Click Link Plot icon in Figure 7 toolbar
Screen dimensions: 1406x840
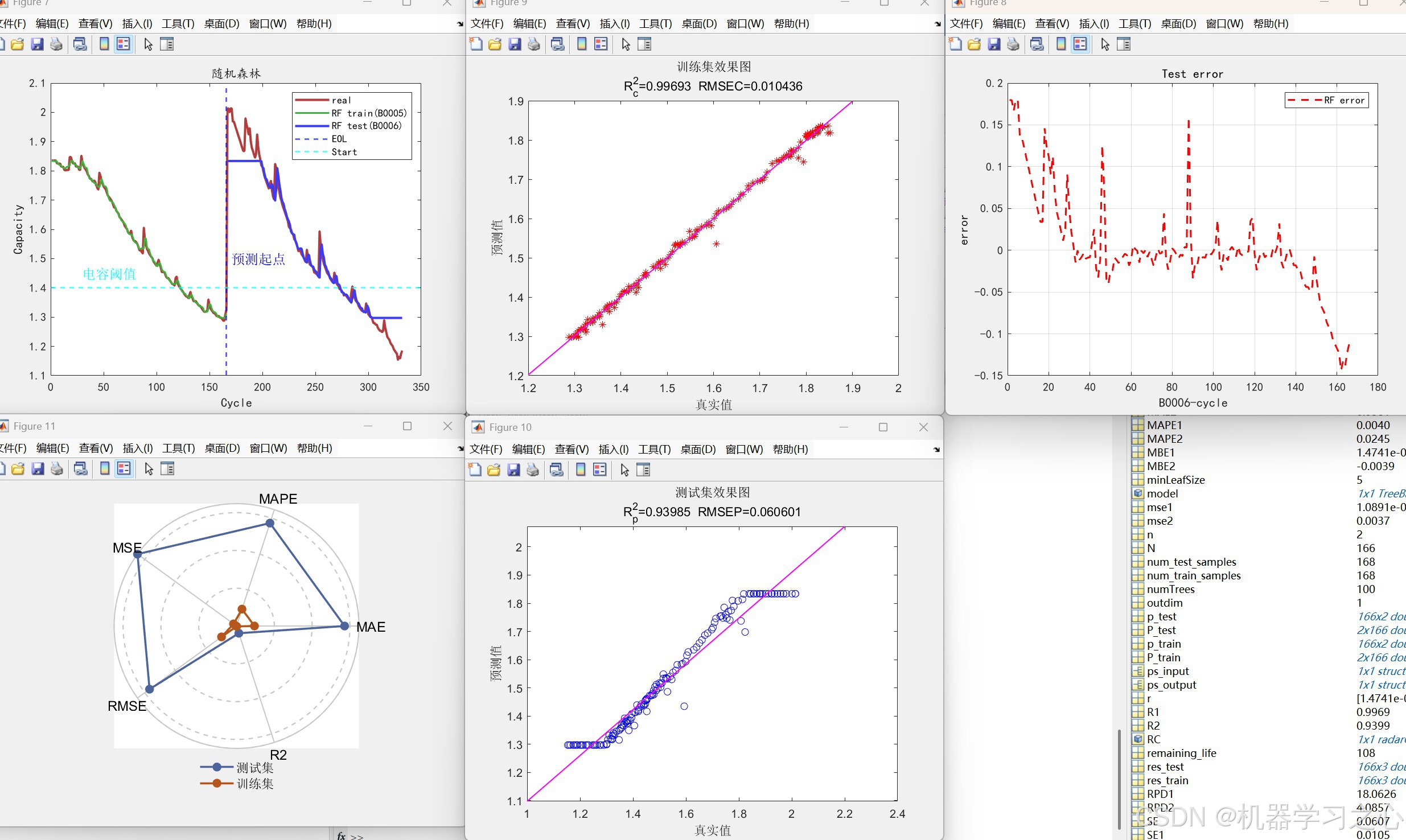pyautogui.click(x=80, y=44)
